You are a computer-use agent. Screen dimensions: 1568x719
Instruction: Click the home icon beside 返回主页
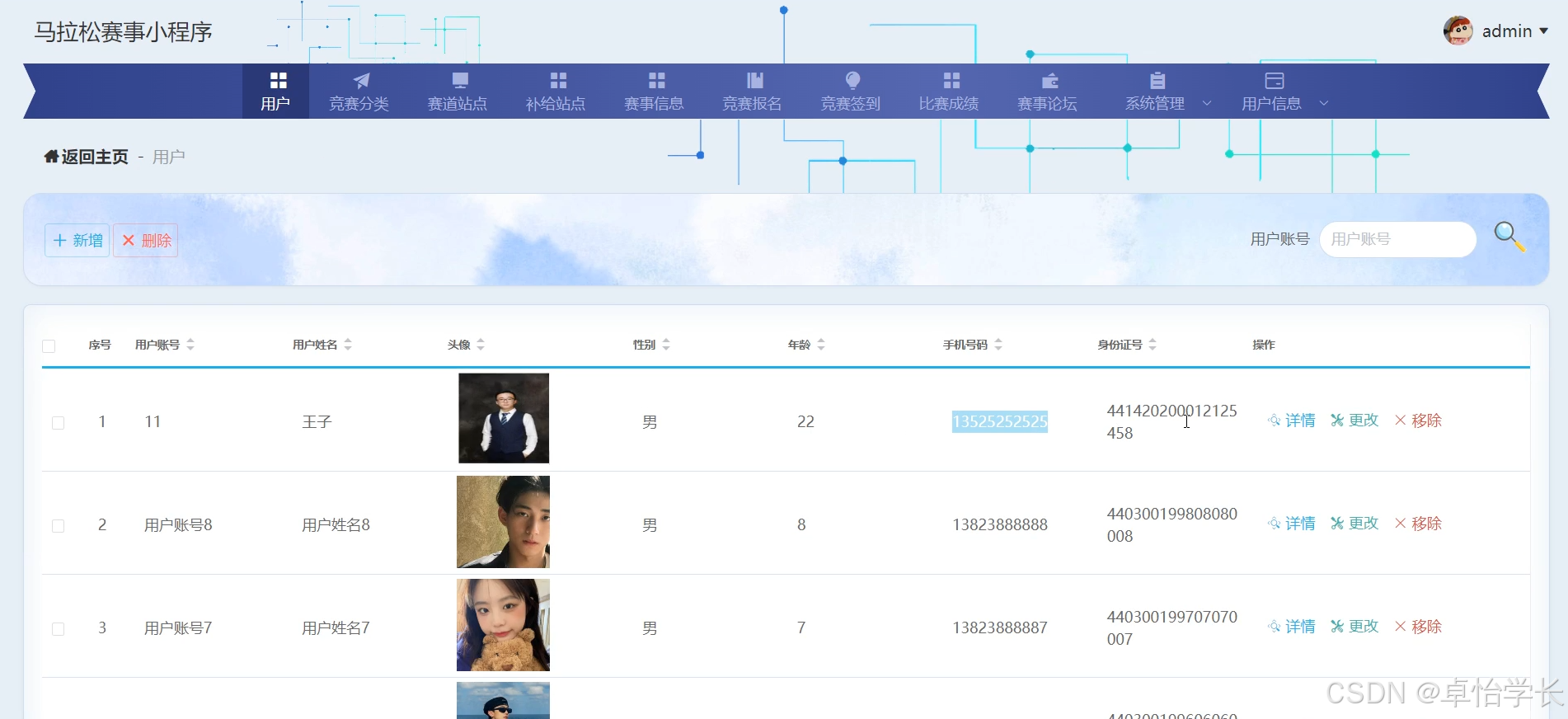[x=51, y=157]
